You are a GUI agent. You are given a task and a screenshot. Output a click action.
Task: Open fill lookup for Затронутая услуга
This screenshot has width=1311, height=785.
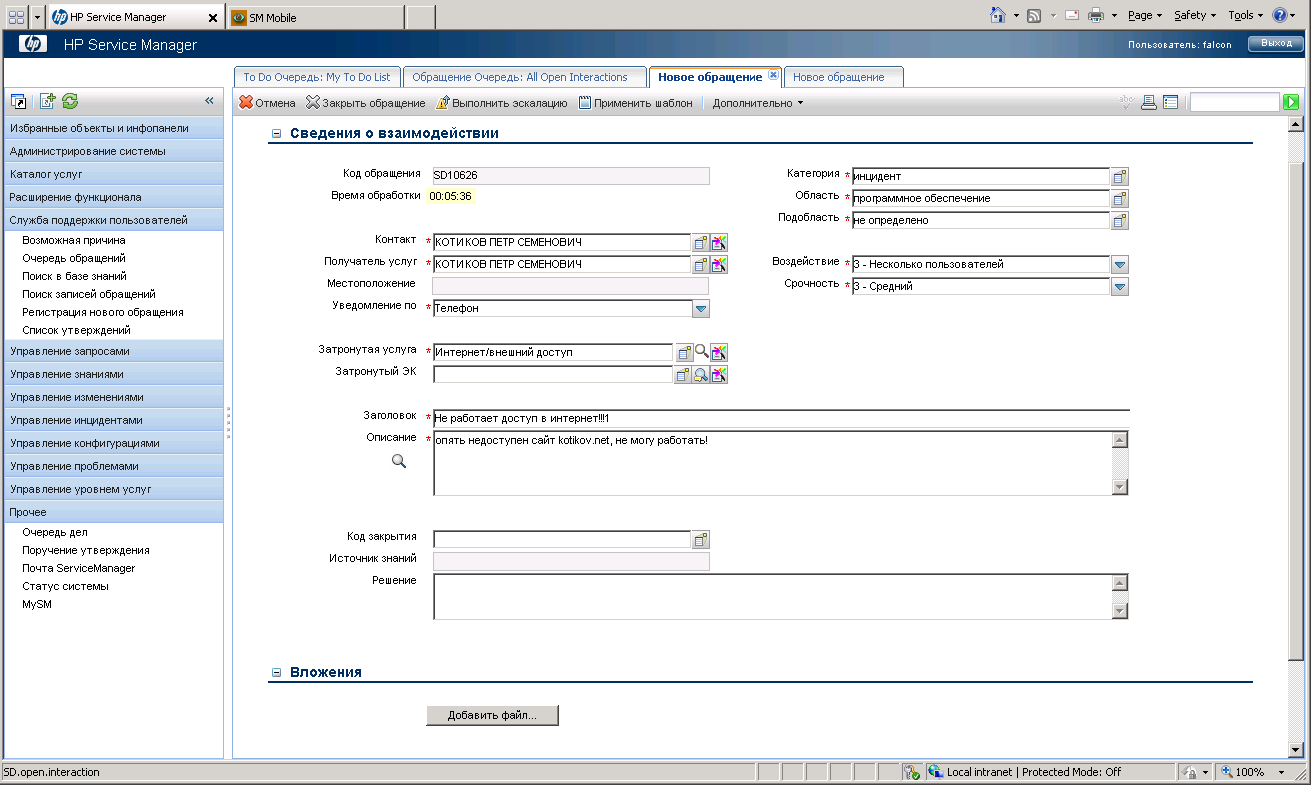pyautogui.click(x=684, y=352)
